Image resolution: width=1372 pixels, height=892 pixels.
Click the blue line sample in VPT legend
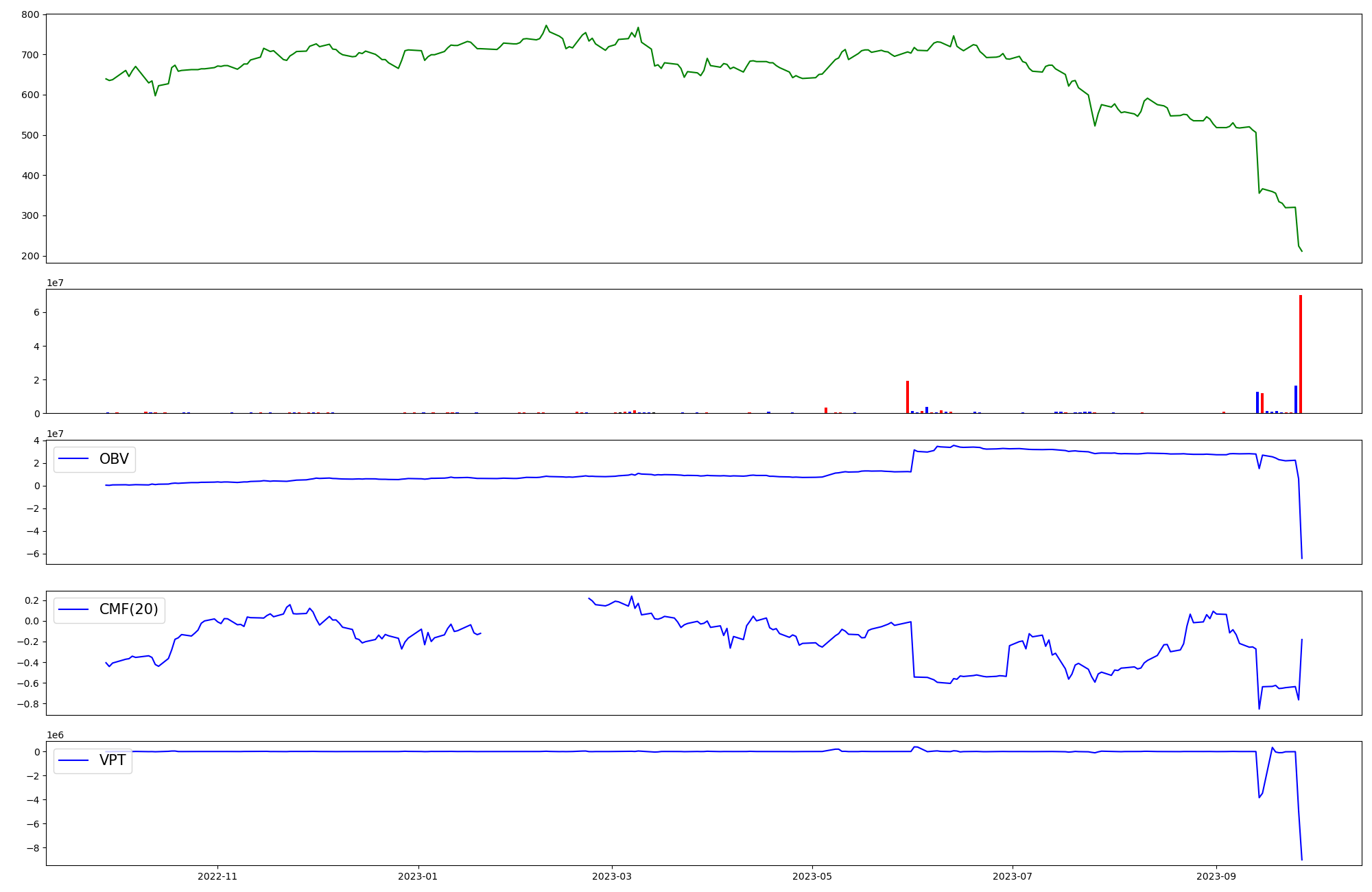tap(74, 760)
